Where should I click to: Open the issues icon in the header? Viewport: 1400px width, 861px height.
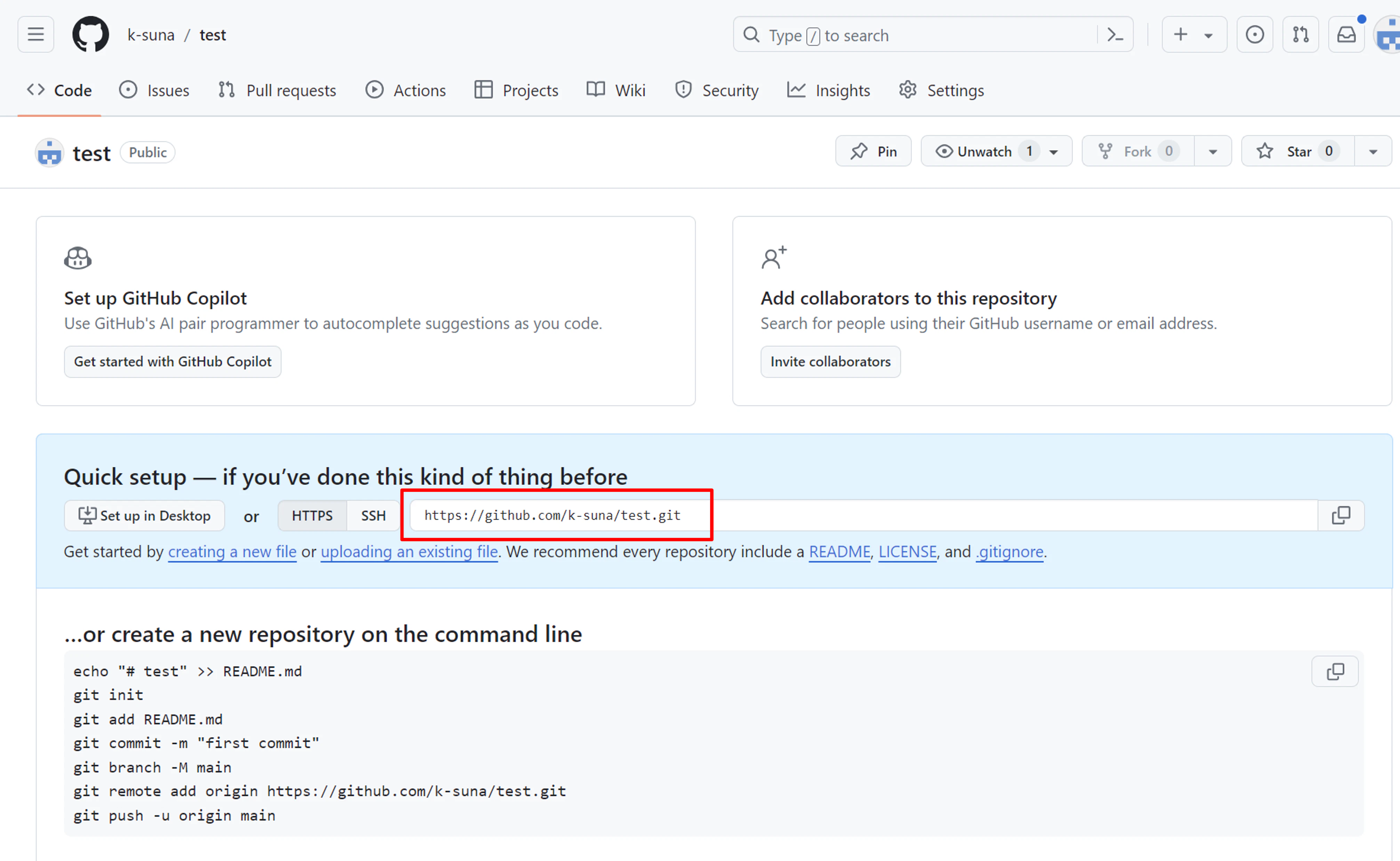1254,35
